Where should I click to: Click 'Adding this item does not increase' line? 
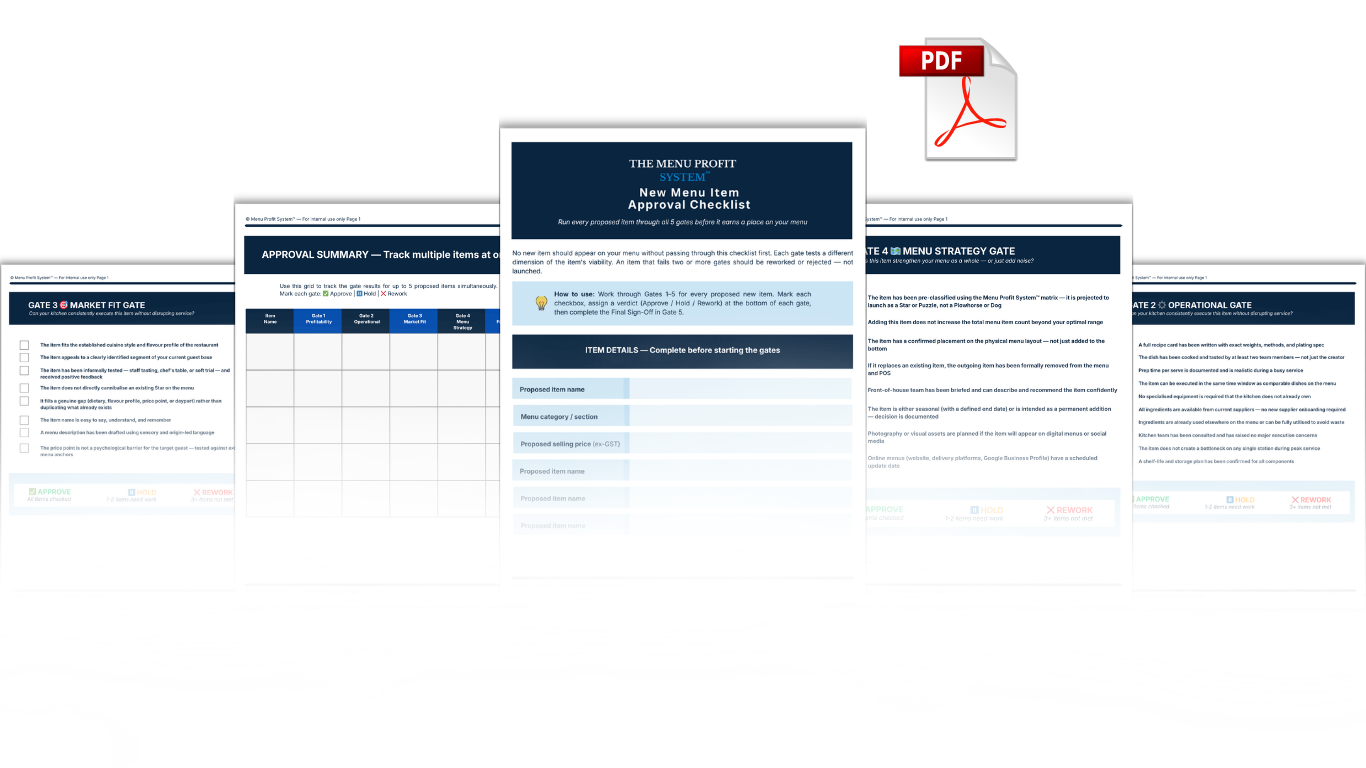click(x=985, y=322)
